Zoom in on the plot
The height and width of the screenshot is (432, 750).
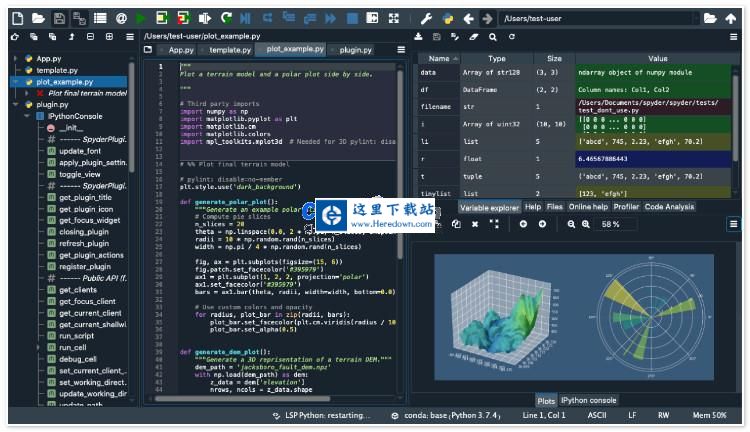[586, 224]
